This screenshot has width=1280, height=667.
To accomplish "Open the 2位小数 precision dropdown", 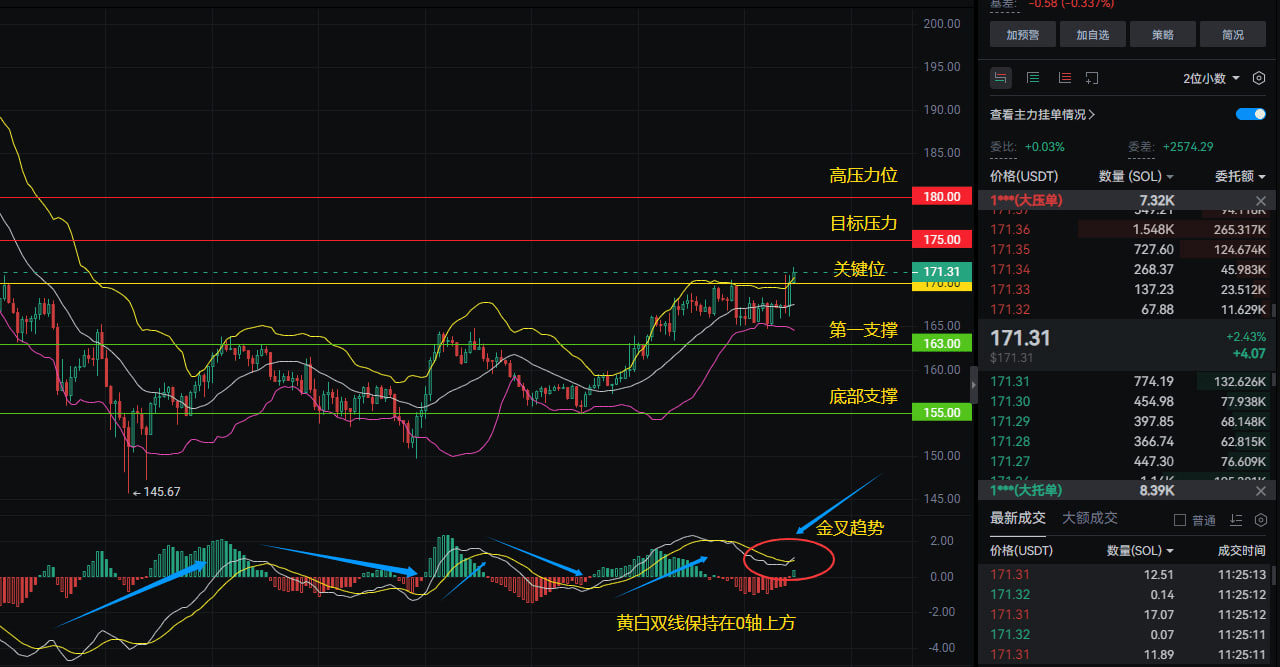I will click(x=1212, y=78).
